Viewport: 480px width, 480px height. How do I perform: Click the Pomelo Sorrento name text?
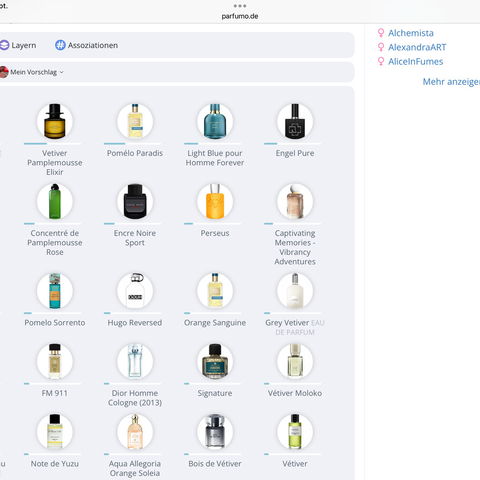pyautogui.click(x=55, y=323)
